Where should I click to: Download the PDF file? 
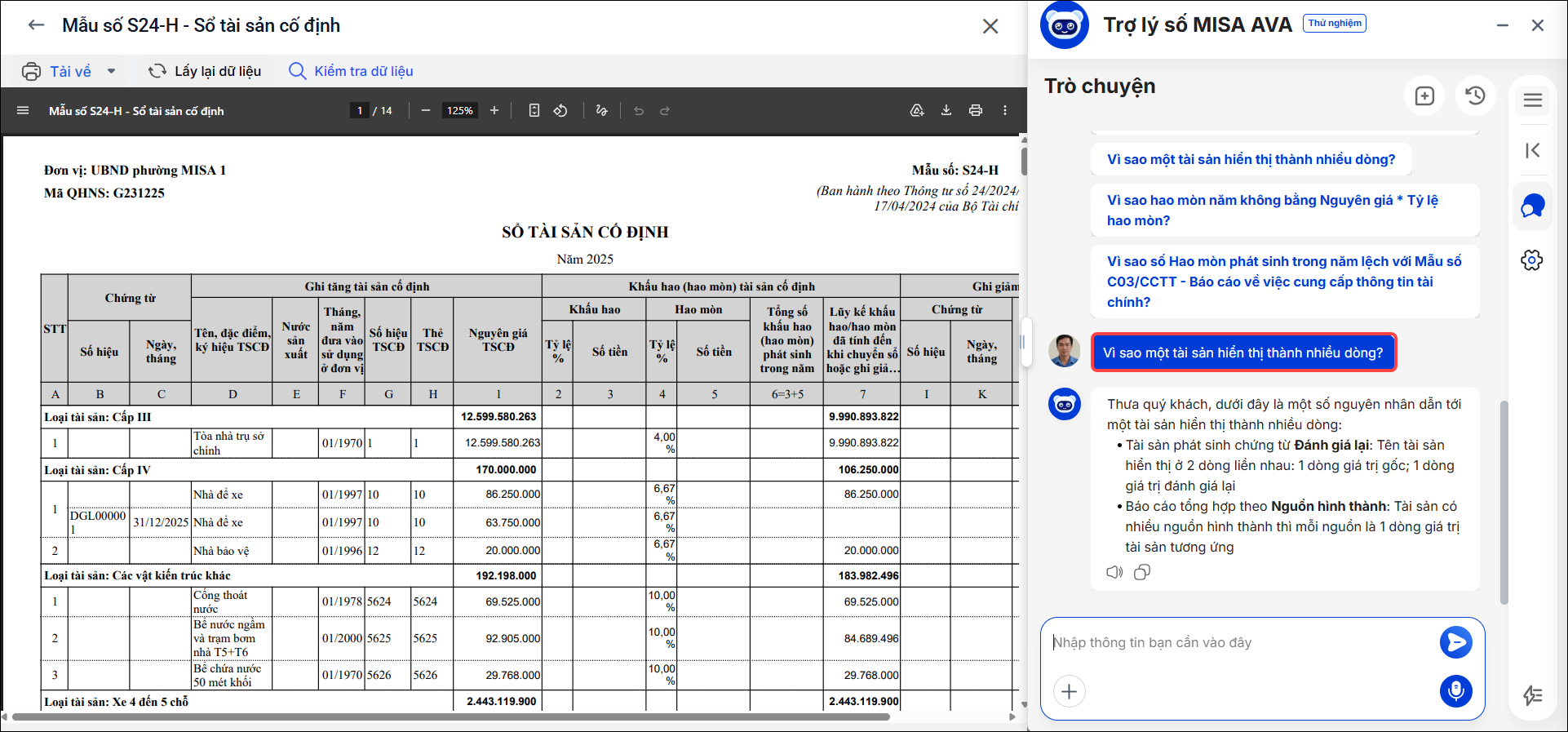946,110
